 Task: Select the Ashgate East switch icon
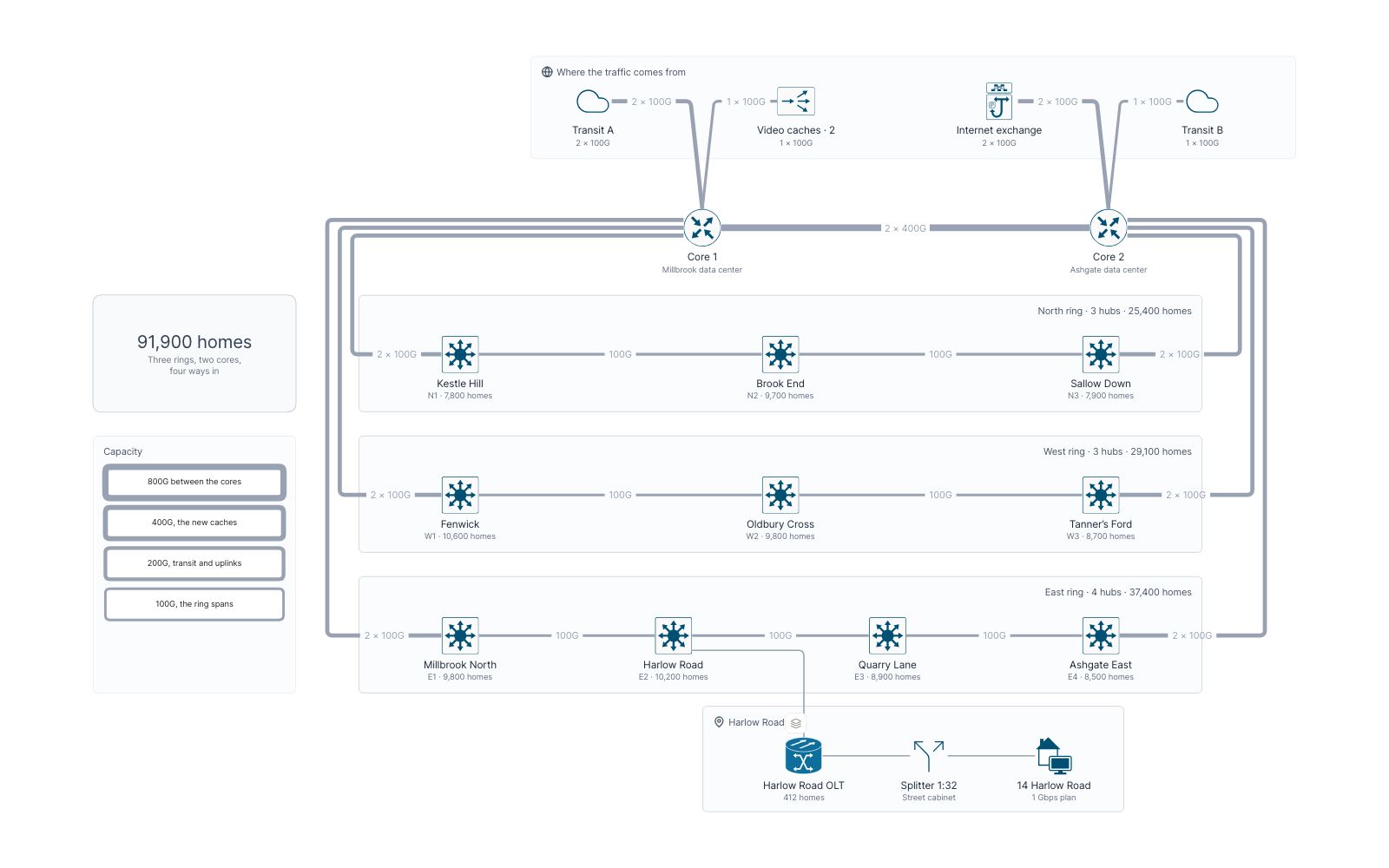[1101, 635]
